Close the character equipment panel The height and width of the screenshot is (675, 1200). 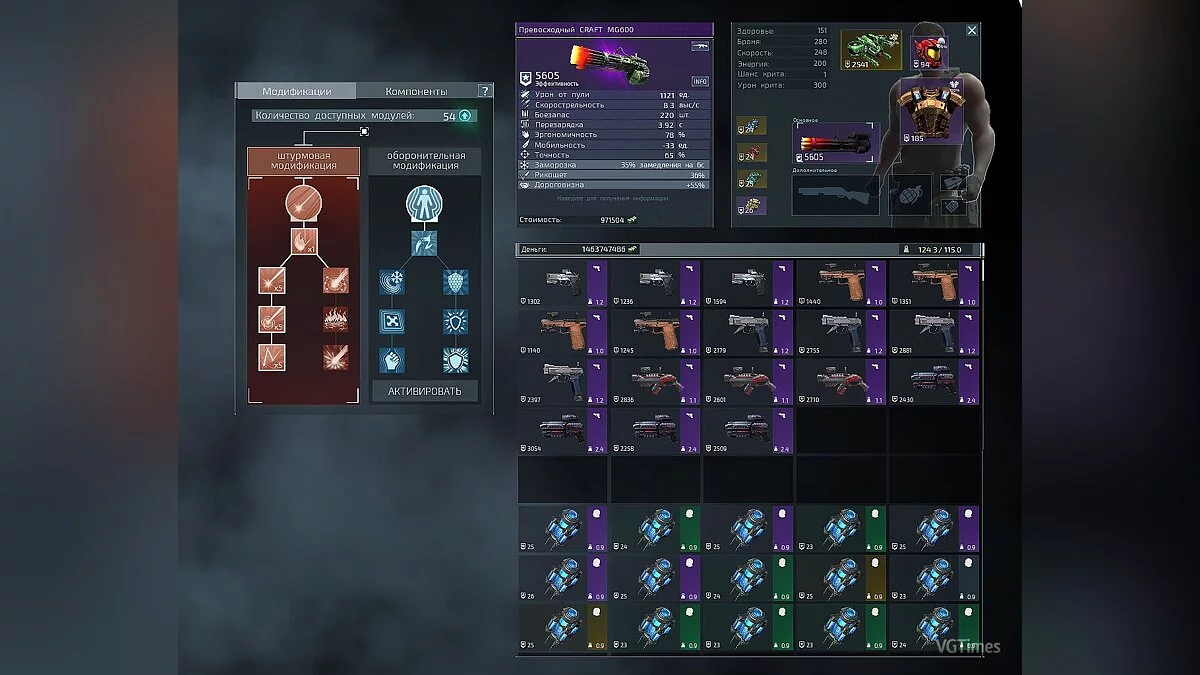[x=972, y=31]
